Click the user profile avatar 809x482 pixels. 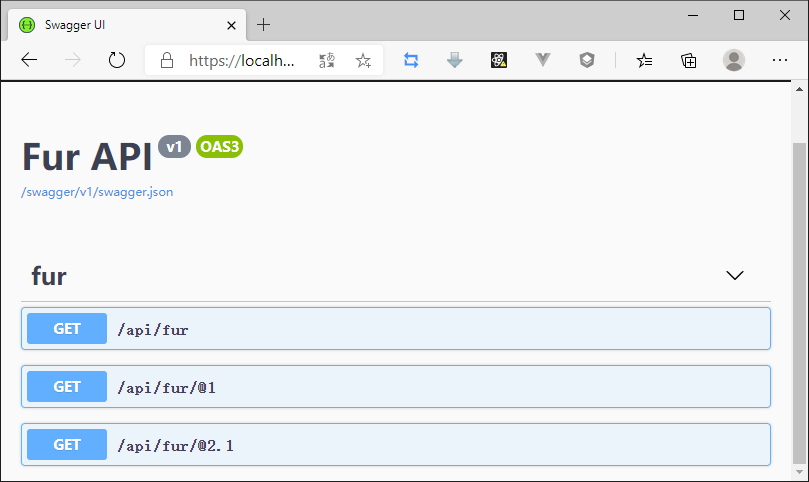(x=734, y=60)
